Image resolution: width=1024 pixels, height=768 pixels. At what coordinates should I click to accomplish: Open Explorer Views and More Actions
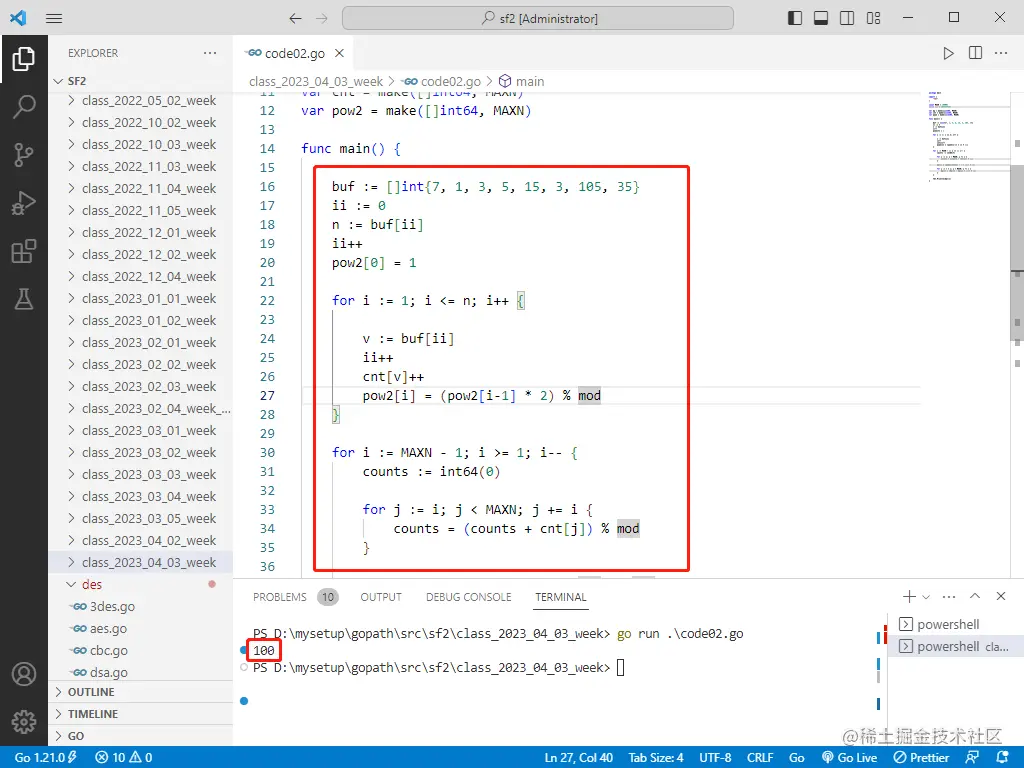[x=210, y=53]
